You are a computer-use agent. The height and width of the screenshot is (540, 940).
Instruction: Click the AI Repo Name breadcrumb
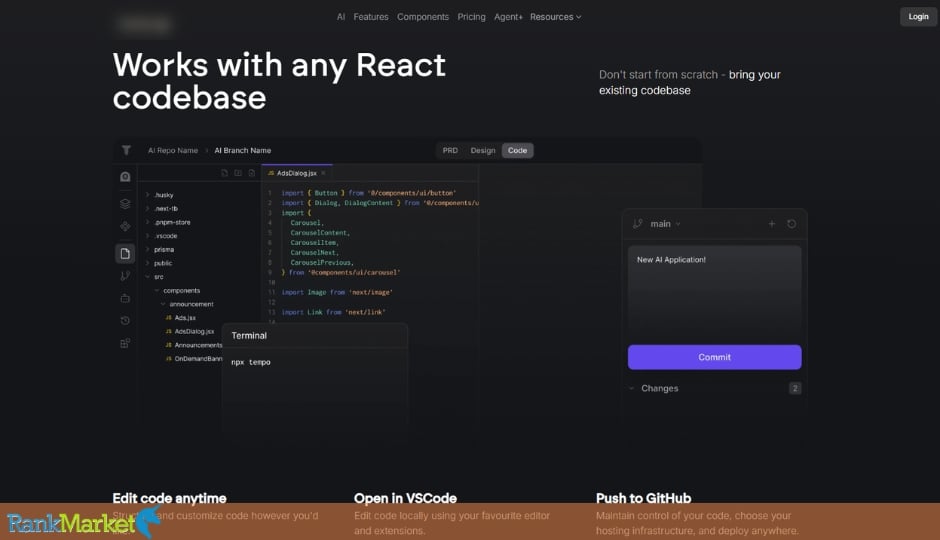pos(173,150)
